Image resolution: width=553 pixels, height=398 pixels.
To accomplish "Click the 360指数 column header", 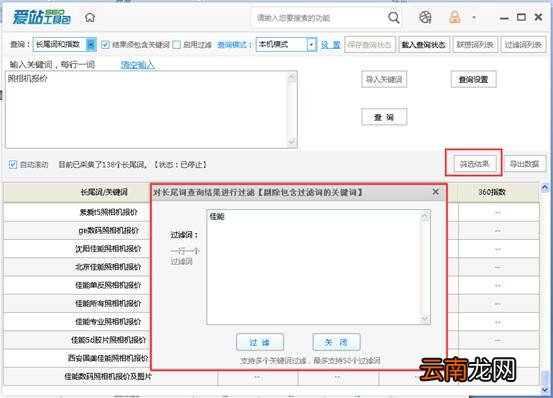I will (x=492, y=192).
